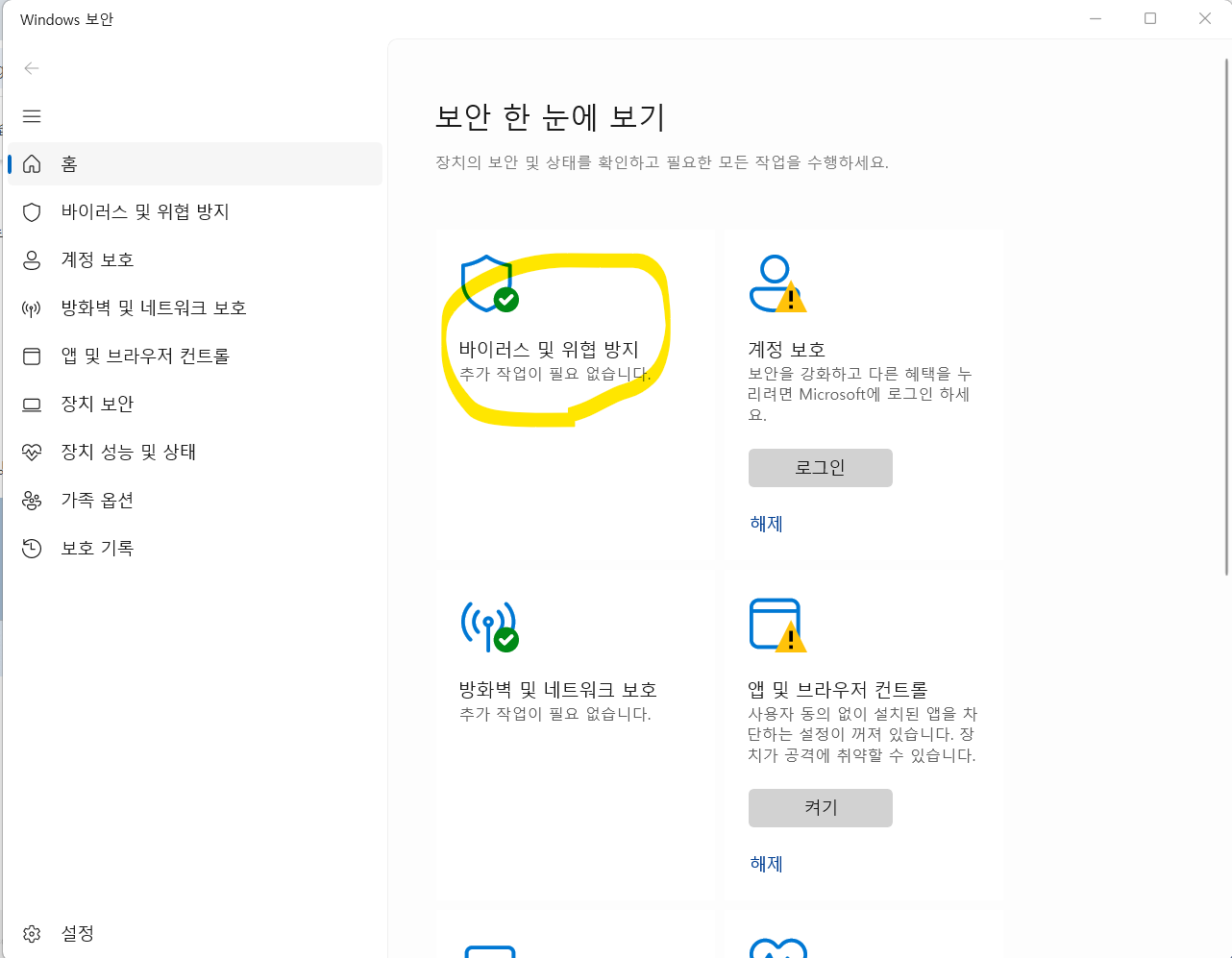1232x958 pixels.
Task: Open the hamburger navigation menu
Action: [x=32, y=116]
